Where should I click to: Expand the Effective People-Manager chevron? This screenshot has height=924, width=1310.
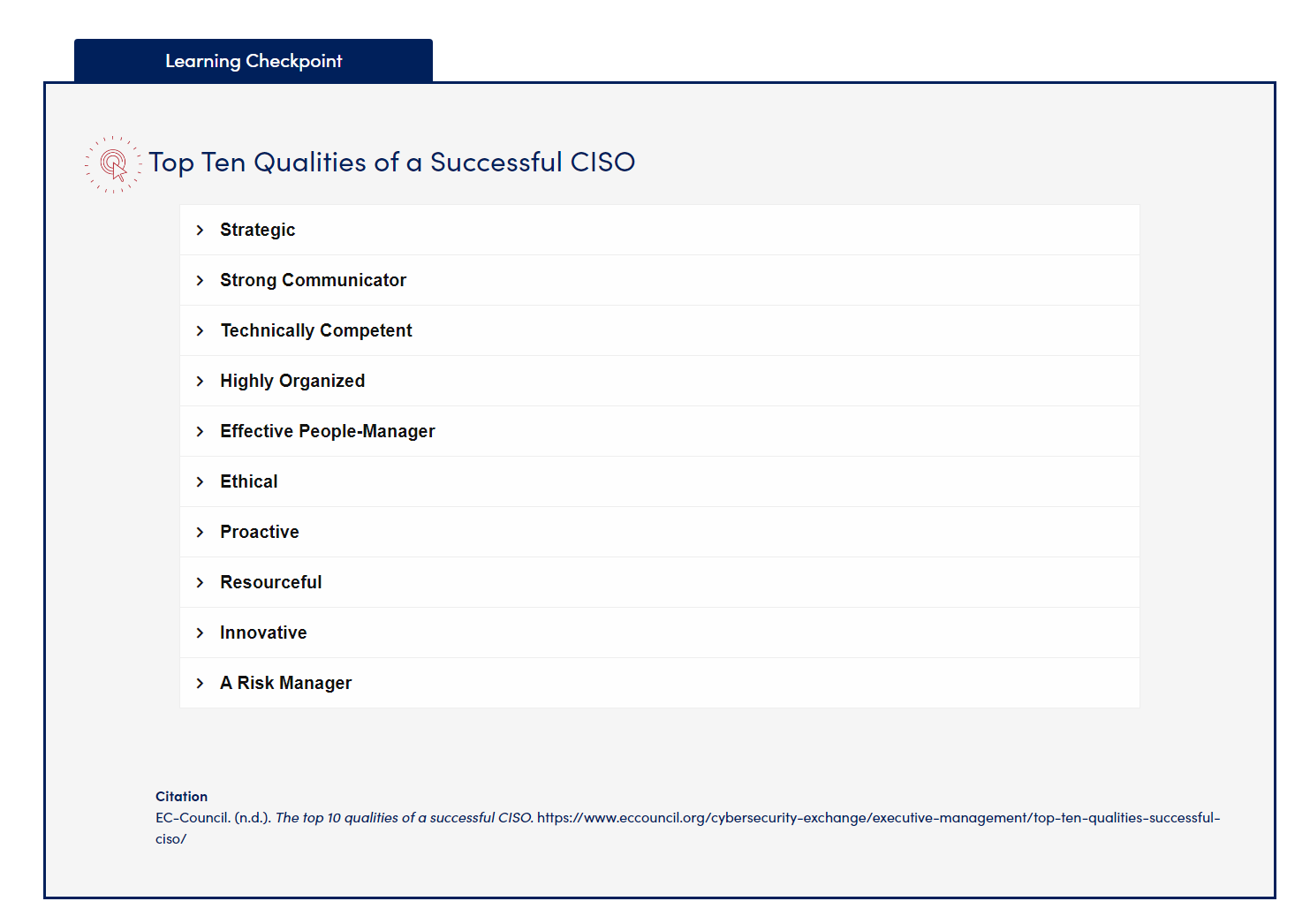pyautogui.click(x=201, y=432)
